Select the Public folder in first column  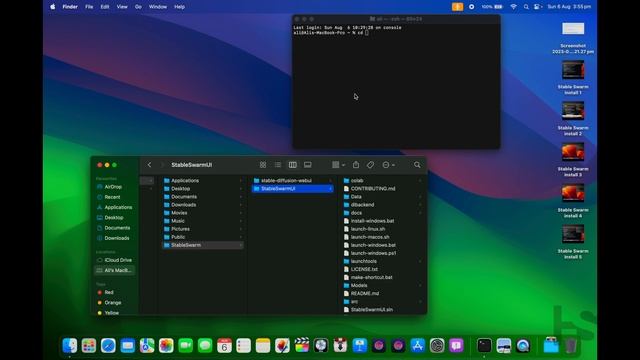pos(203,237)
